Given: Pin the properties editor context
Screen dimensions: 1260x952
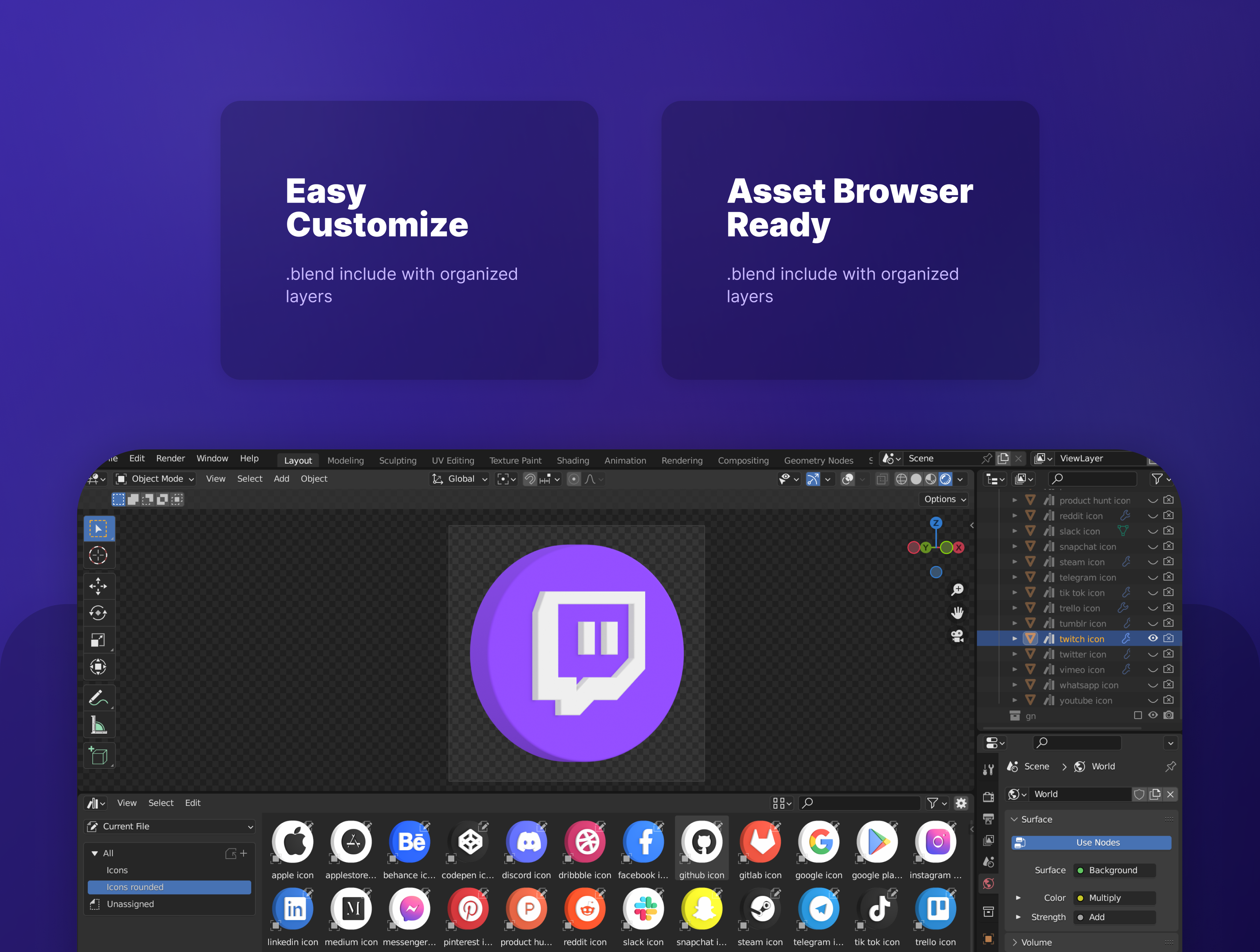Looking at the screenshot, I should [x=1170, y=766].
